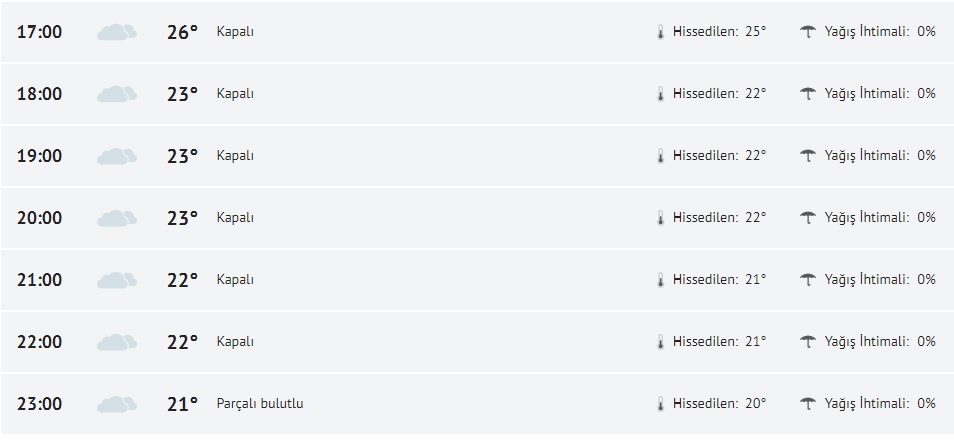Click the umbrella icon for 20:00
This screenshot has width=954, height=440.
click(x=808, y=218)
